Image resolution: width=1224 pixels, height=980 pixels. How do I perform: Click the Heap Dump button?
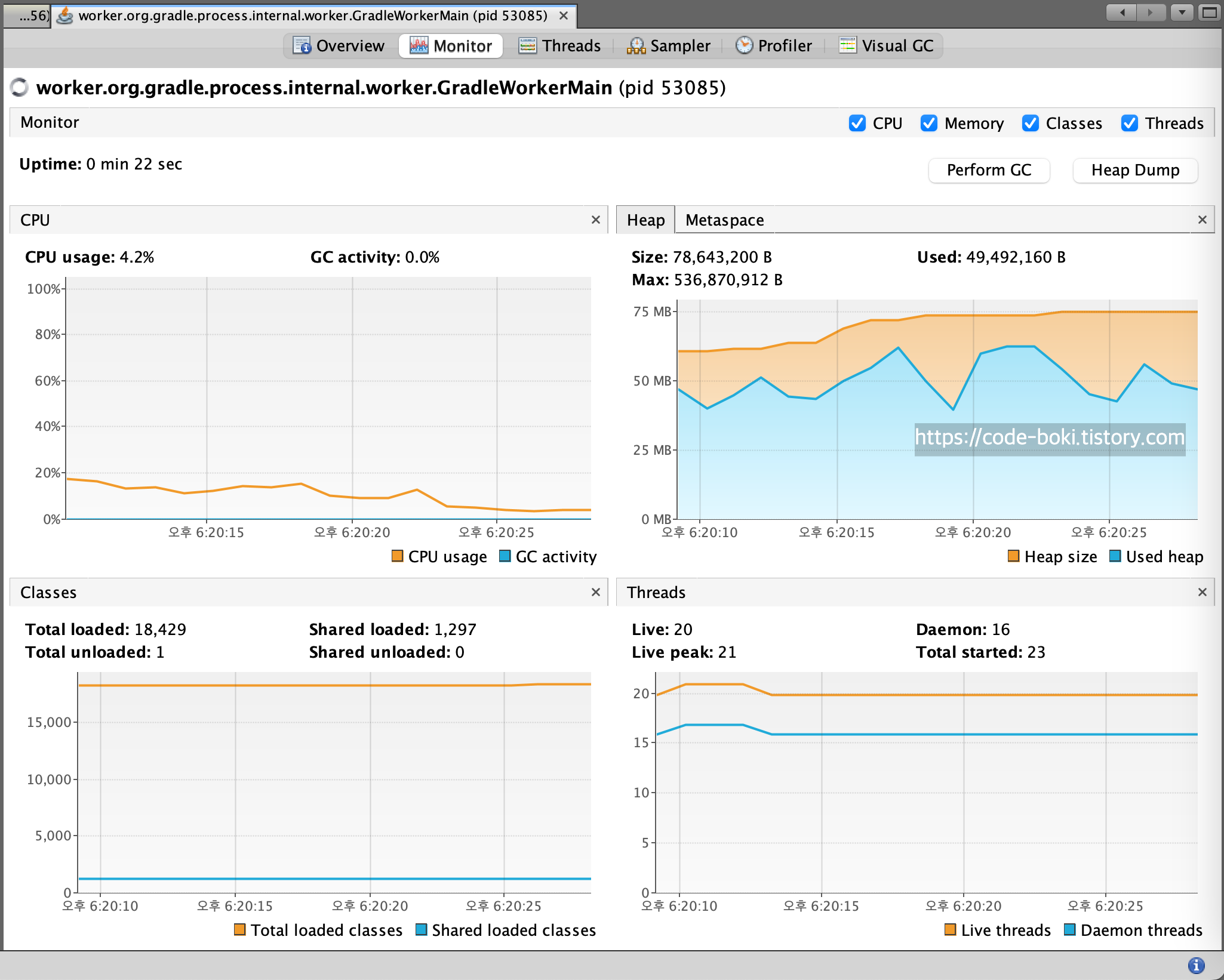click(1135, 171)
